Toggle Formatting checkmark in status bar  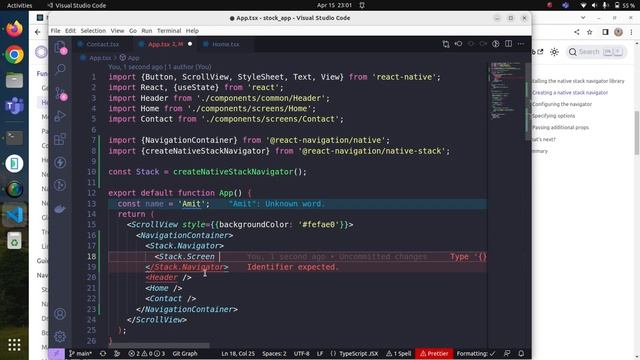pos(476,353)
